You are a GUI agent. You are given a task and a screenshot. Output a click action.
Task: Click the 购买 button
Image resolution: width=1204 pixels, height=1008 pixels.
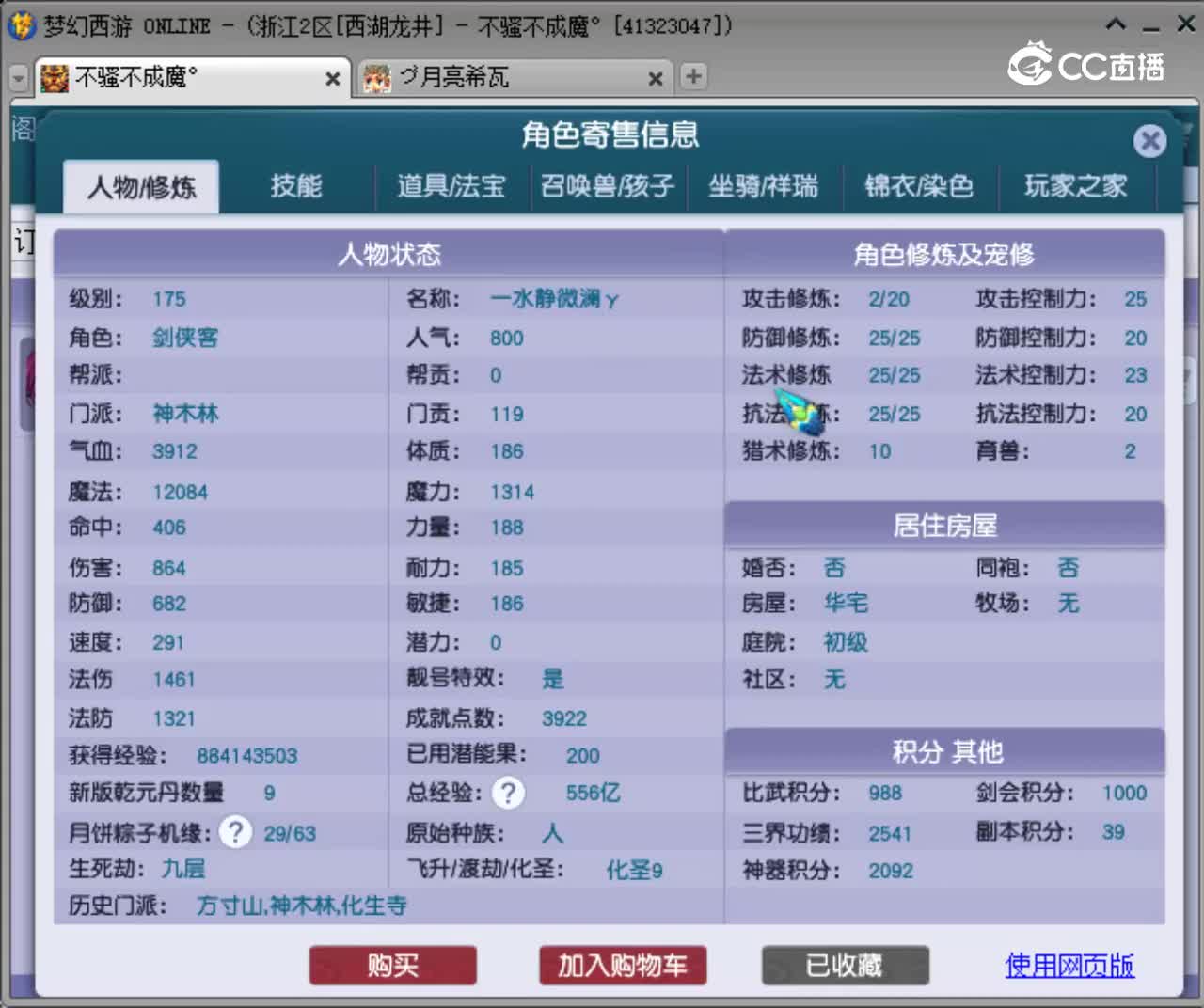[393, 966]
